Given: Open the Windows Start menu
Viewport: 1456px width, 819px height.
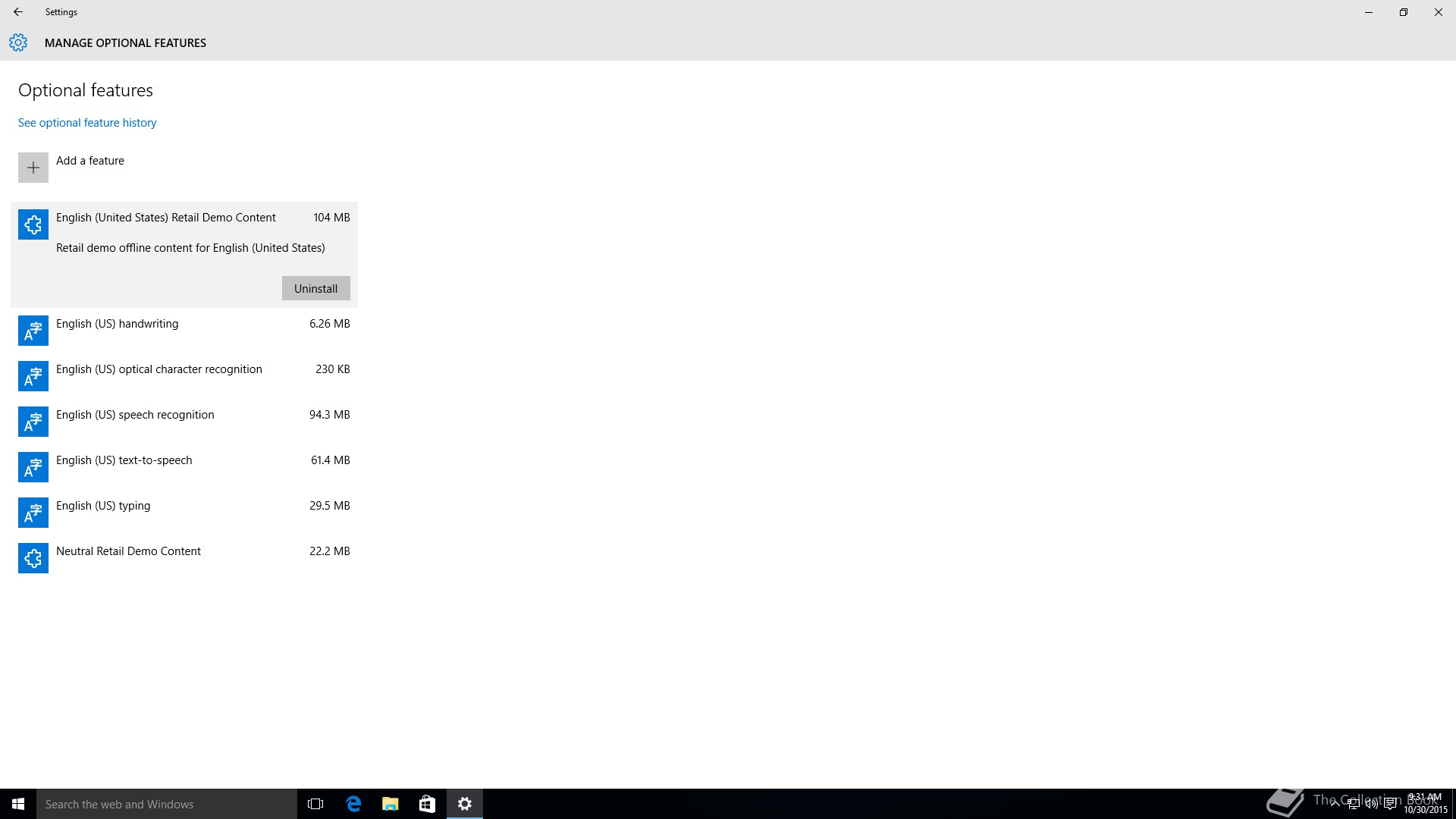Looking at the screenshot, I should (x=18, y=804).
